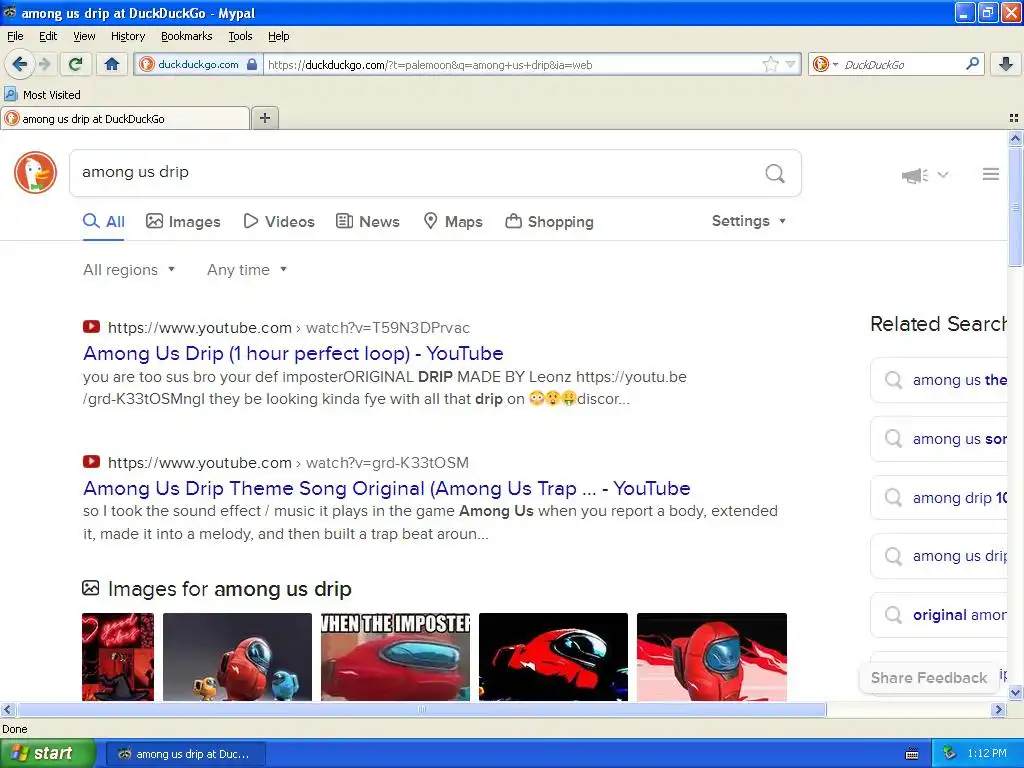
Task: Select the Mypal taskbar window button
Action: tap(185, 754)
